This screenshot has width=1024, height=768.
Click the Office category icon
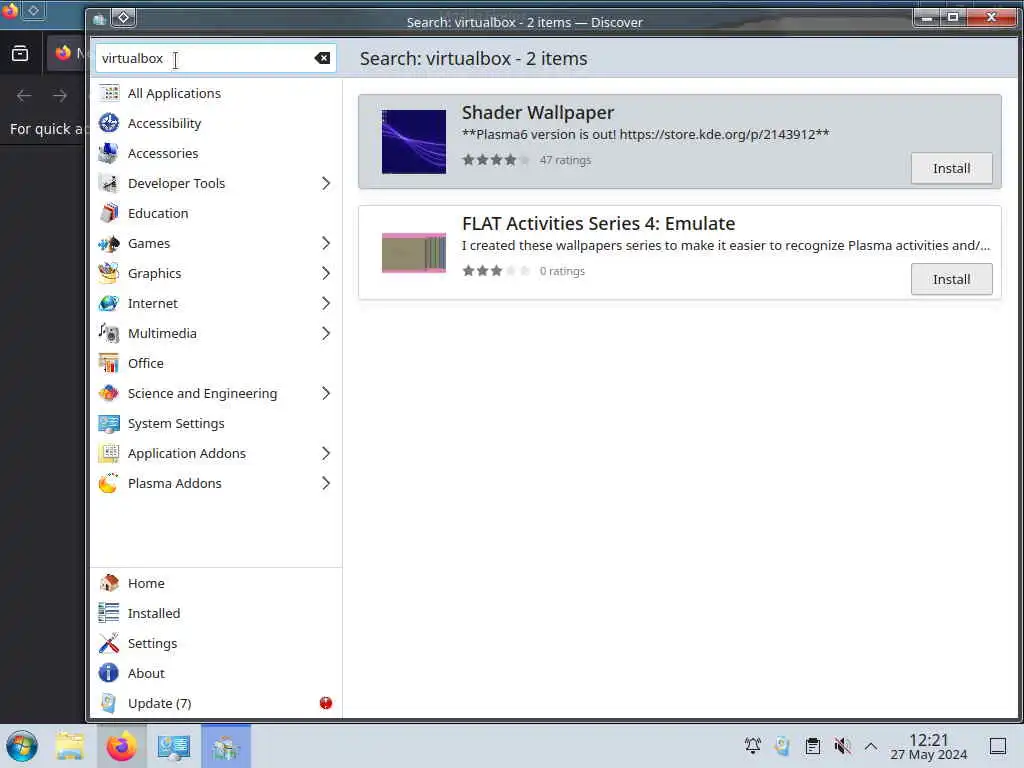[109, 364]
